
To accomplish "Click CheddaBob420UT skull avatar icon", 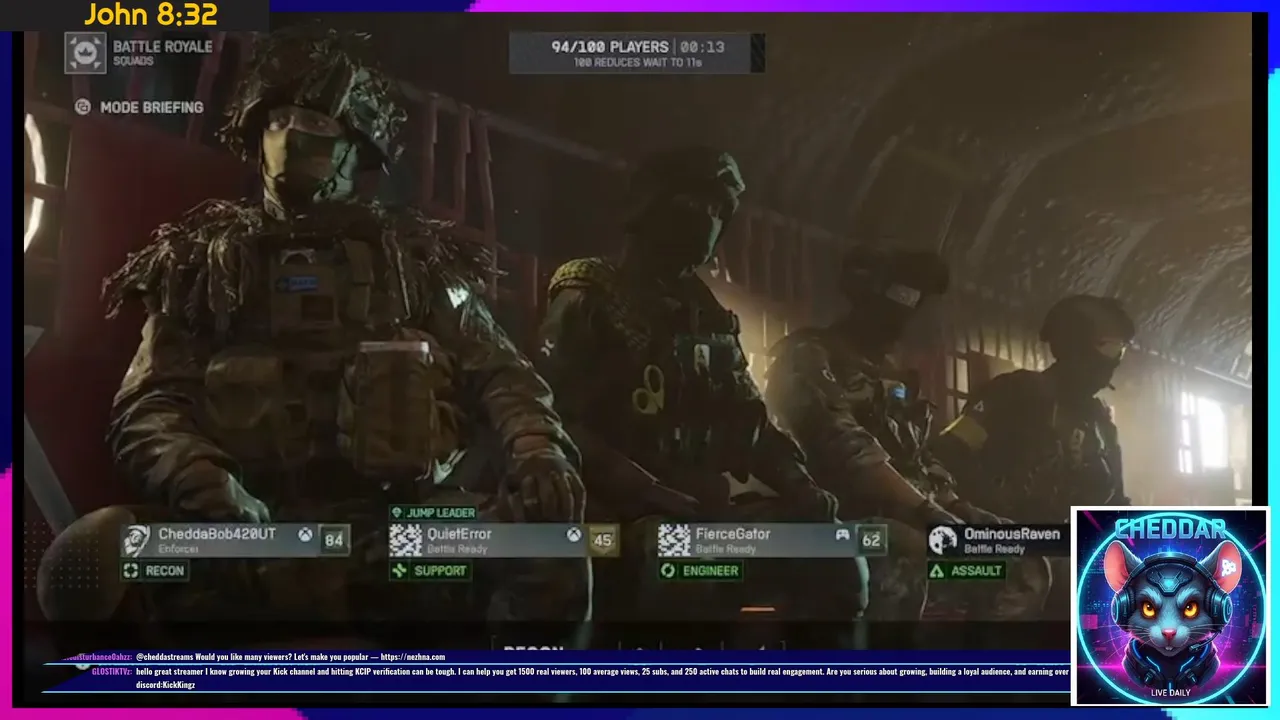I will pyautogui.click(x=137, y=541).
